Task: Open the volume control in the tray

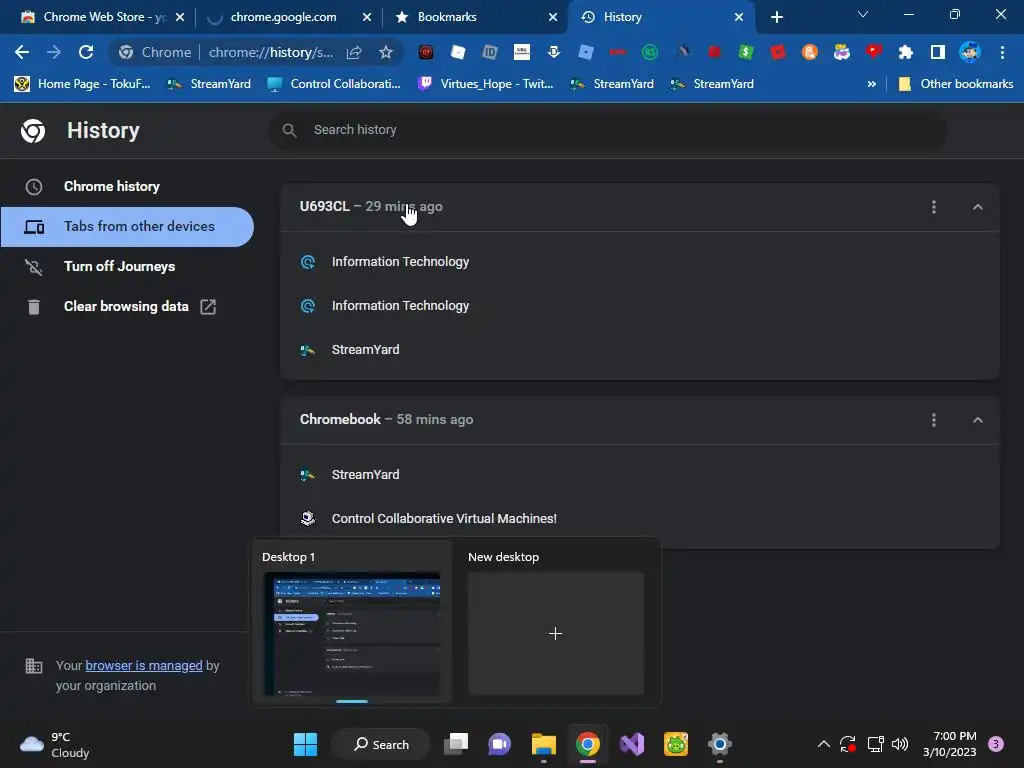Action: point(900,744)
